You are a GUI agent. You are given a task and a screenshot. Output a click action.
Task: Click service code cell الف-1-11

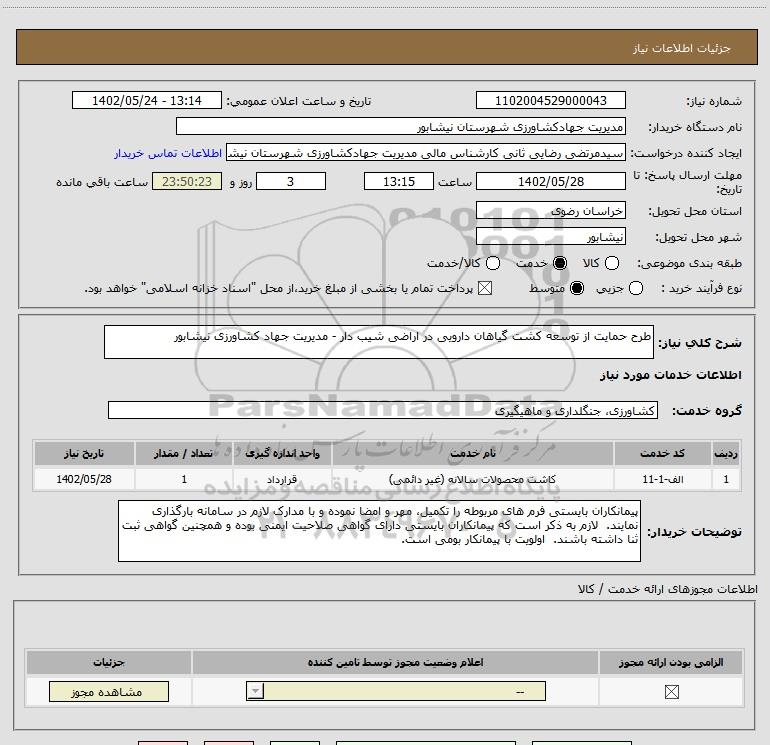click(x=662, y=479)
